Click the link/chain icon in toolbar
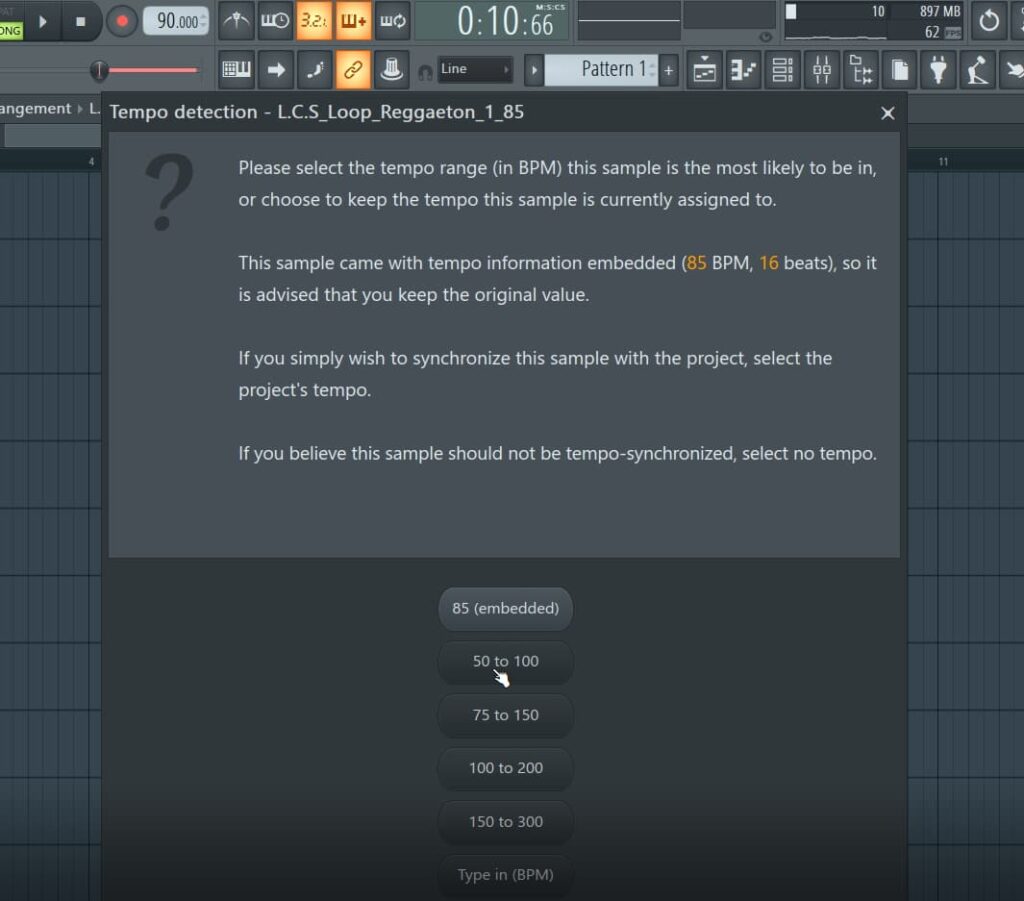The height and width of the screenshot is (901, 1024). pos(353,69)
